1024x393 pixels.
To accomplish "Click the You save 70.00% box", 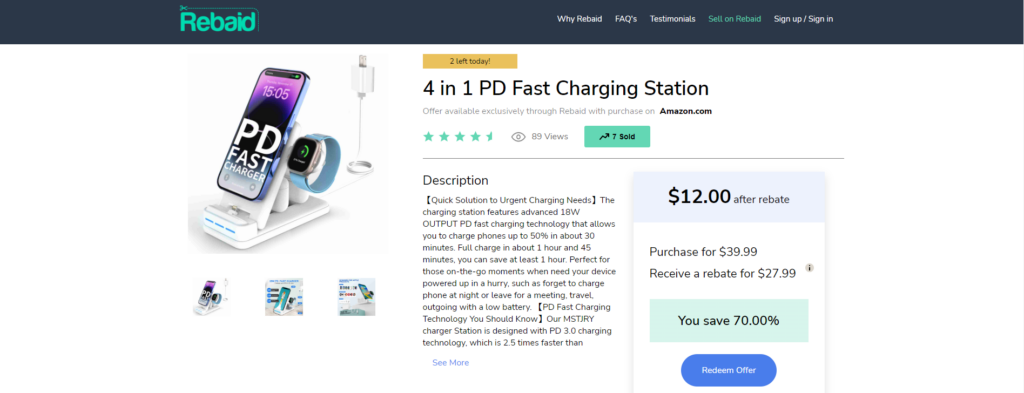I will [729, 321].
